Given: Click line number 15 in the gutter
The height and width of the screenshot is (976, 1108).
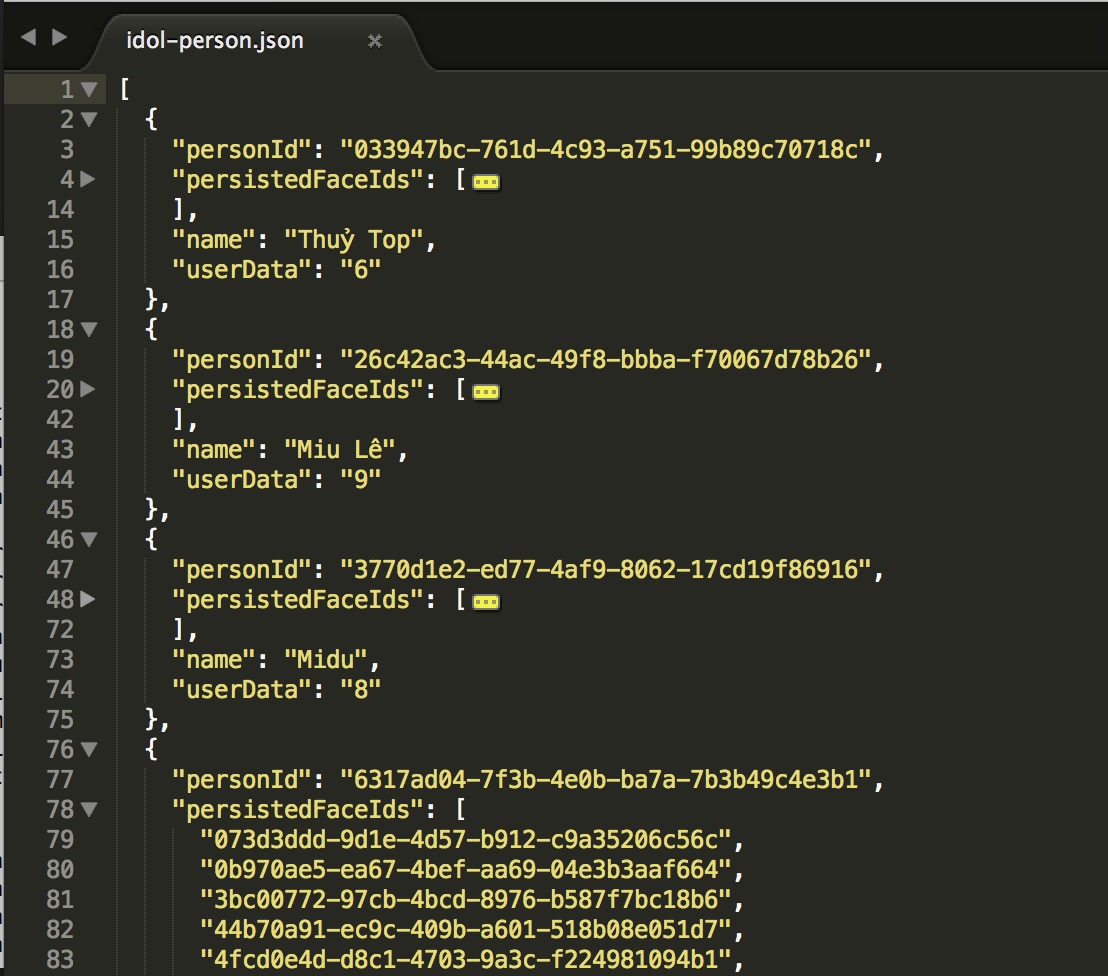Looking at the screenshot, I should (60, 240).
